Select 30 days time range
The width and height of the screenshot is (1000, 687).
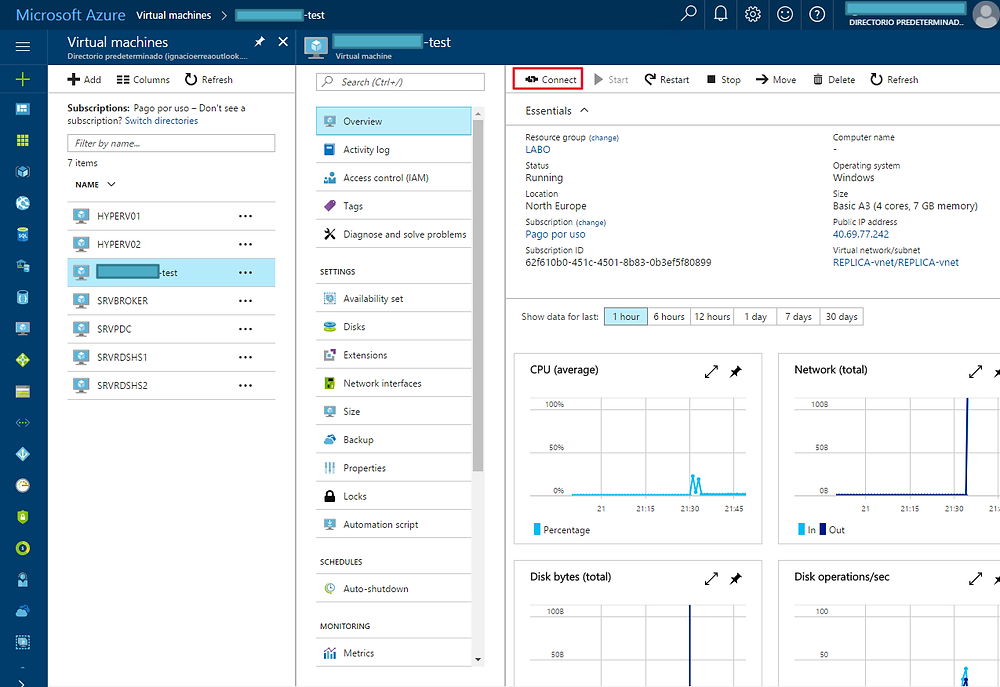pyautogui.click(x=842, y=316)
